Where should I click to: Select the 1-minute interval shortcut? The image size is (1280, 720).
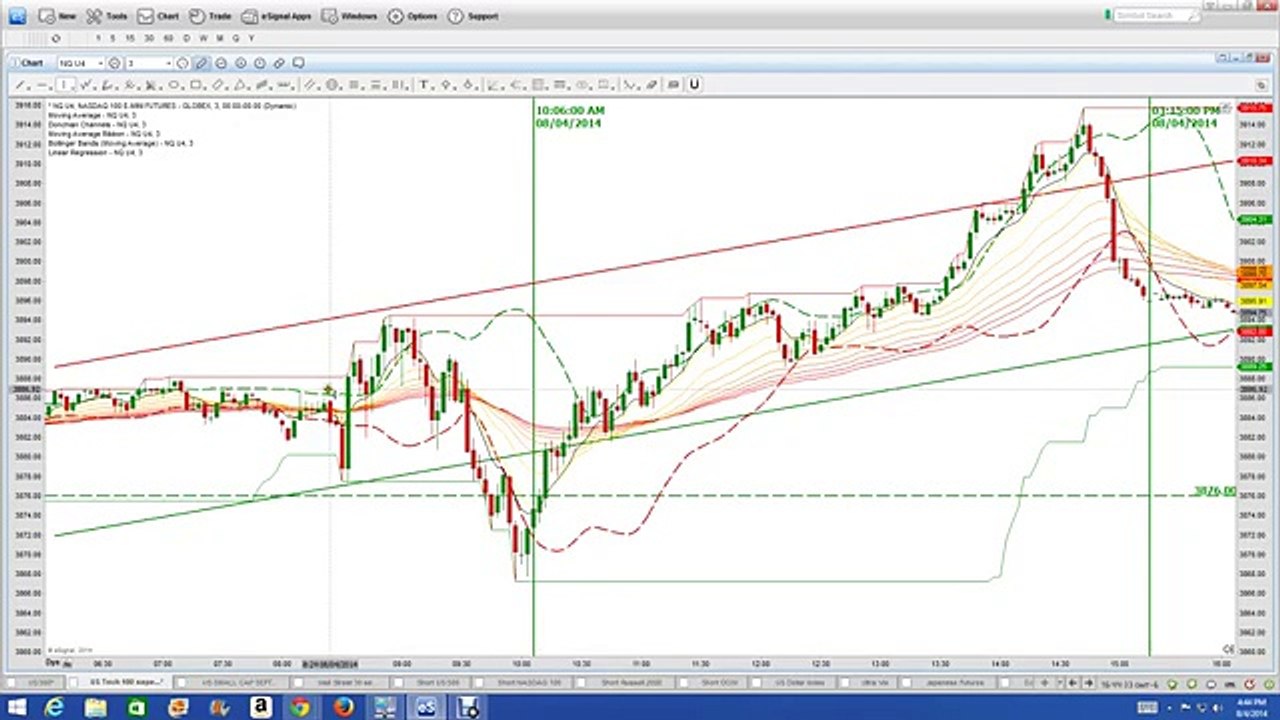[97, 38]
